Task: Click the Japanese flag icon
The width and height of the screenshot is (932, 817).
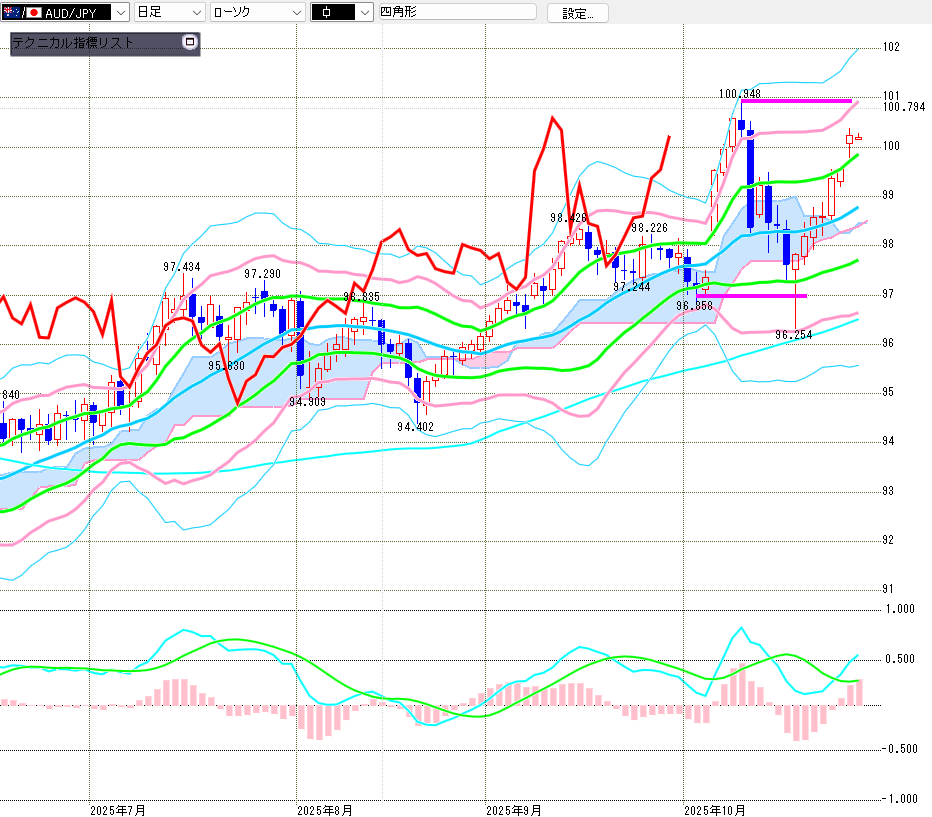Action: [x=34, y=12]
